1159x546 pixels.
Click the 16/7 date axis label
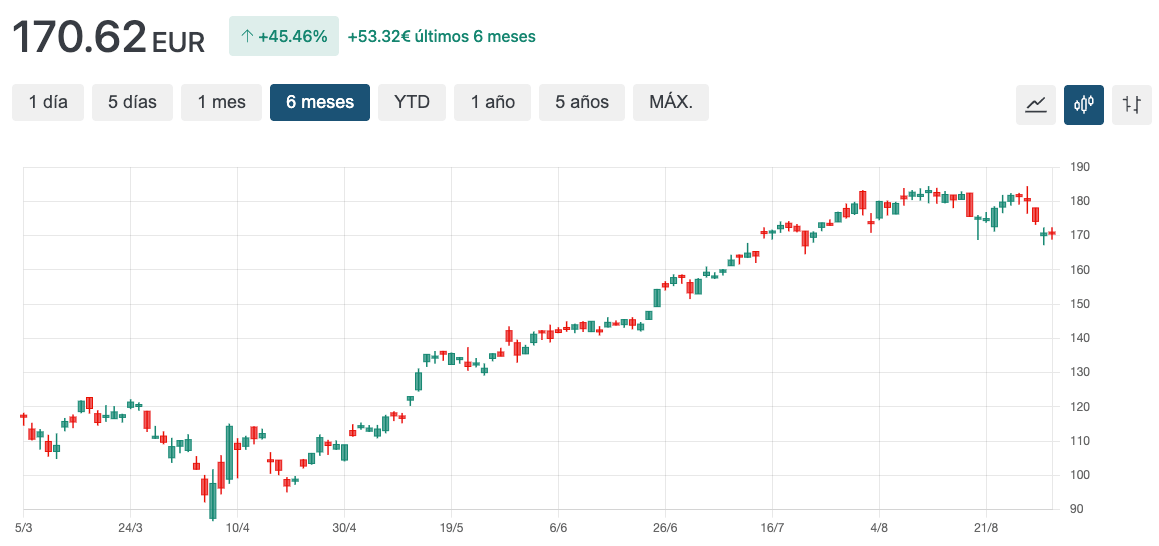click(x=772, y=528)
